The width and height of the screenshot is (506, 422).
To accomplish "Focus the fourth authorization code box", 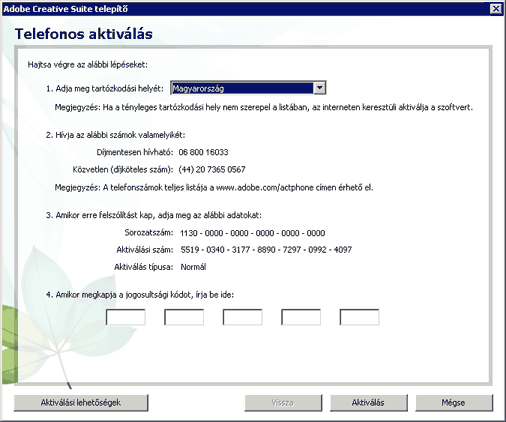I will tap(301, 317).
